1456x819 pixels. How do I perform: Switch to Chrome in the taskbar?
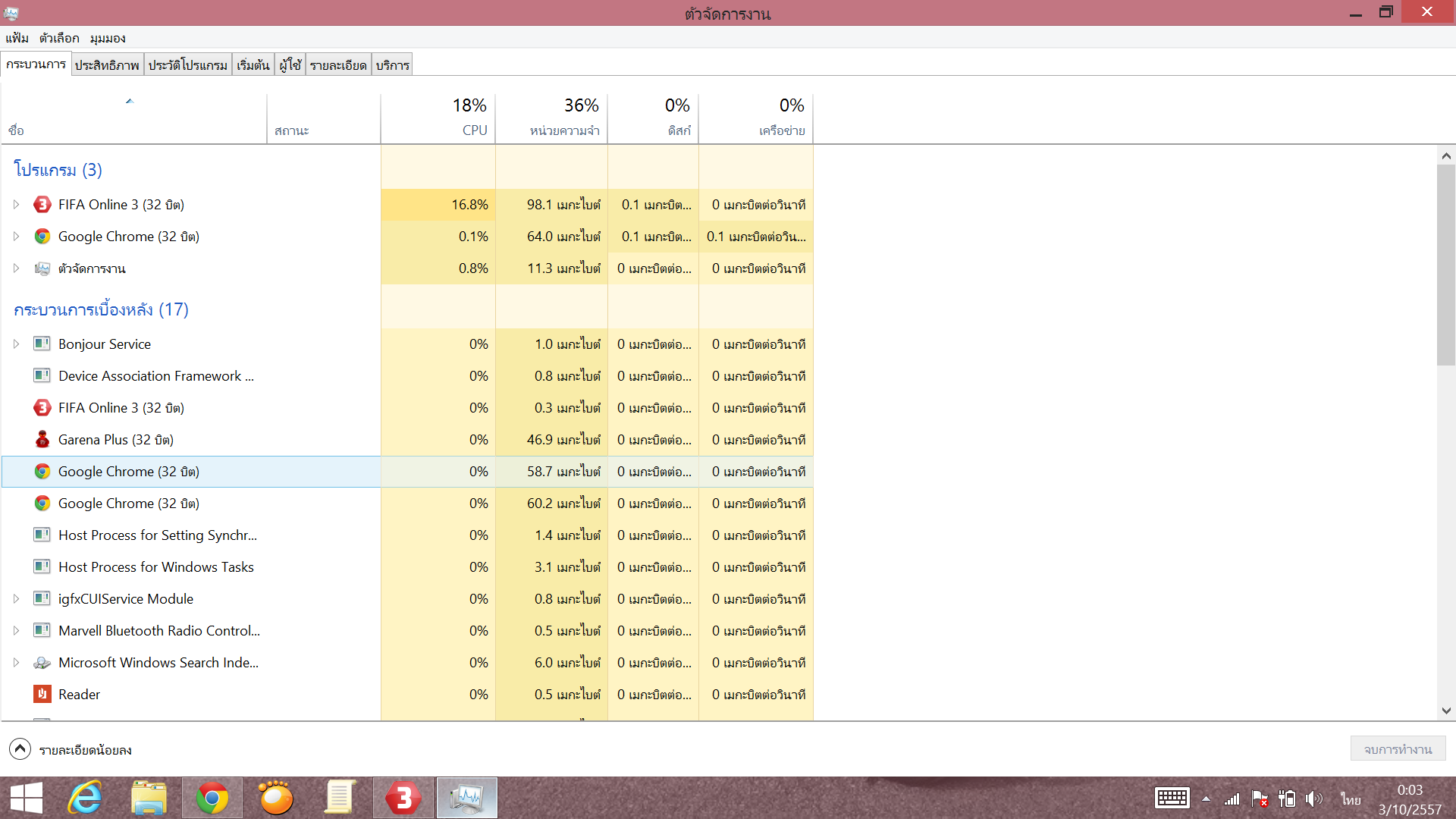click(212, 798)
